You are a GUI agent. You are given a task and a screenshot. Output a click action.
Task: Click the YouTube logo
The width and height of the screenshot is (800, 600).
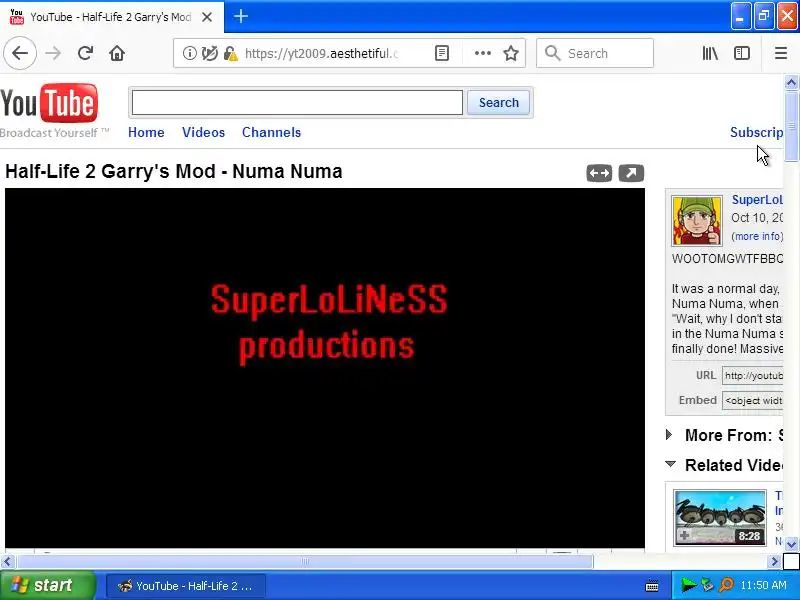pos(49,103)
